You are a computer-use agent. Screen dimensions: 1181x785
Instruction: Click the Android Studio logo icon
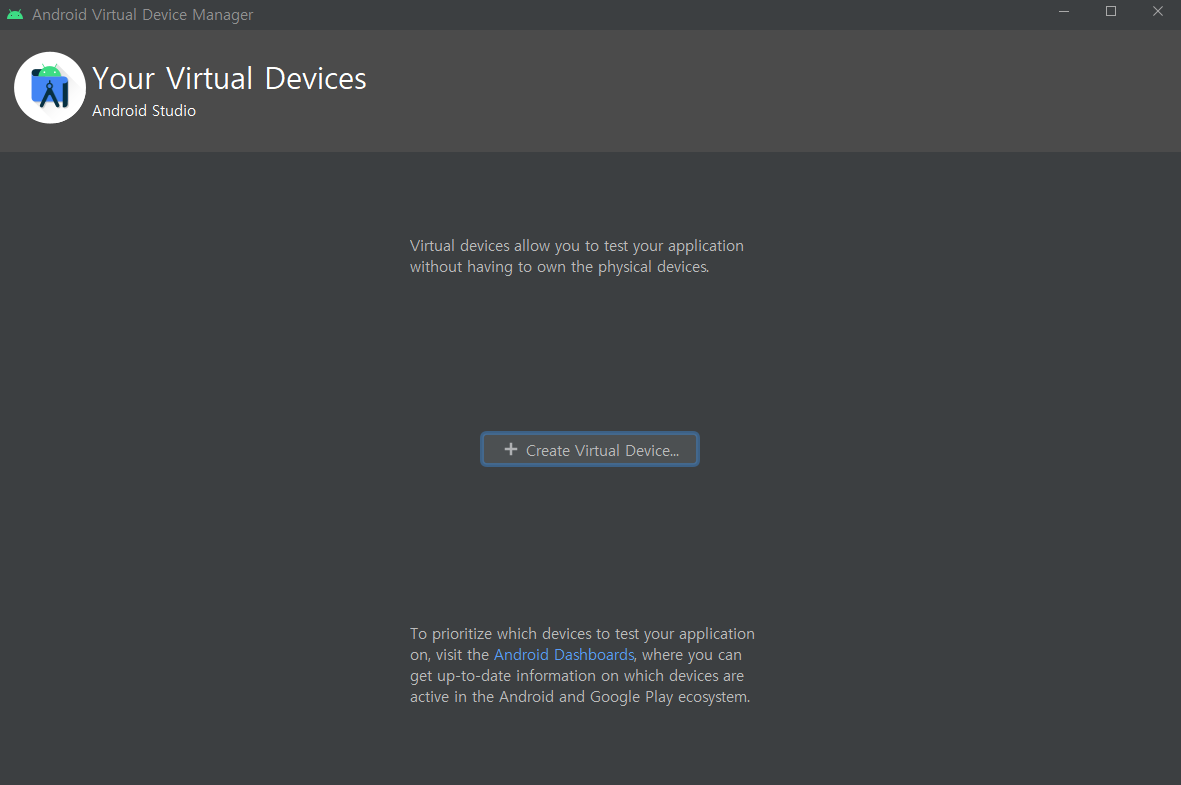[x=50, y=87]
